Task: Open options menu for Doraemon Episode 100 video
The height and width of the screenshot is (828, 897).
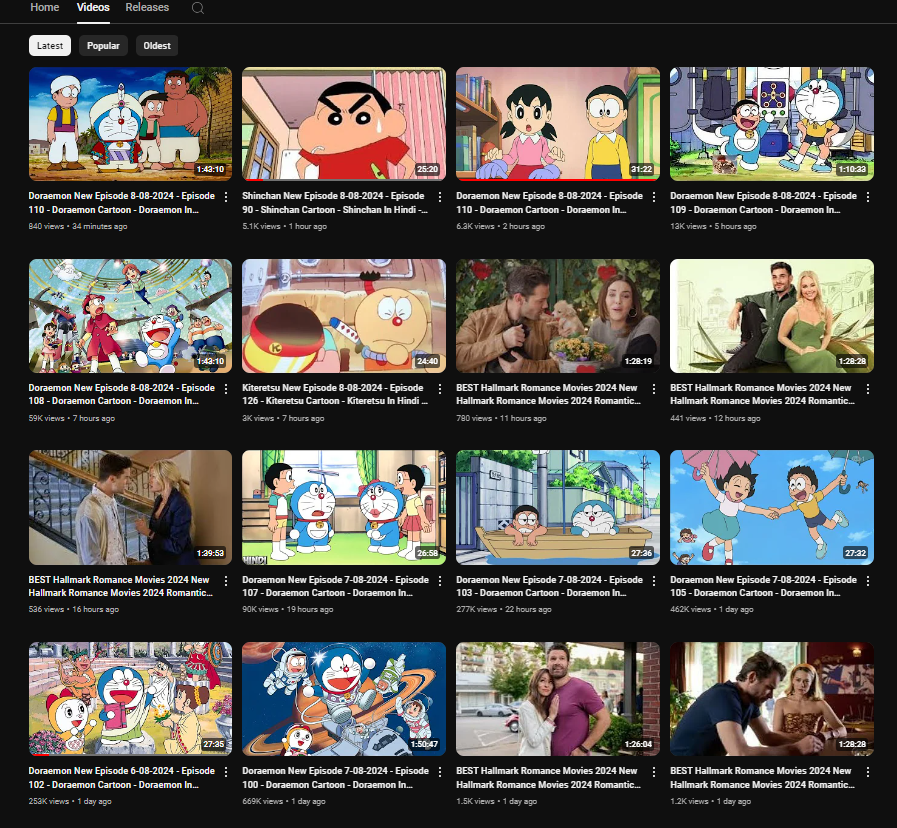Action: [x=439, y=772]
